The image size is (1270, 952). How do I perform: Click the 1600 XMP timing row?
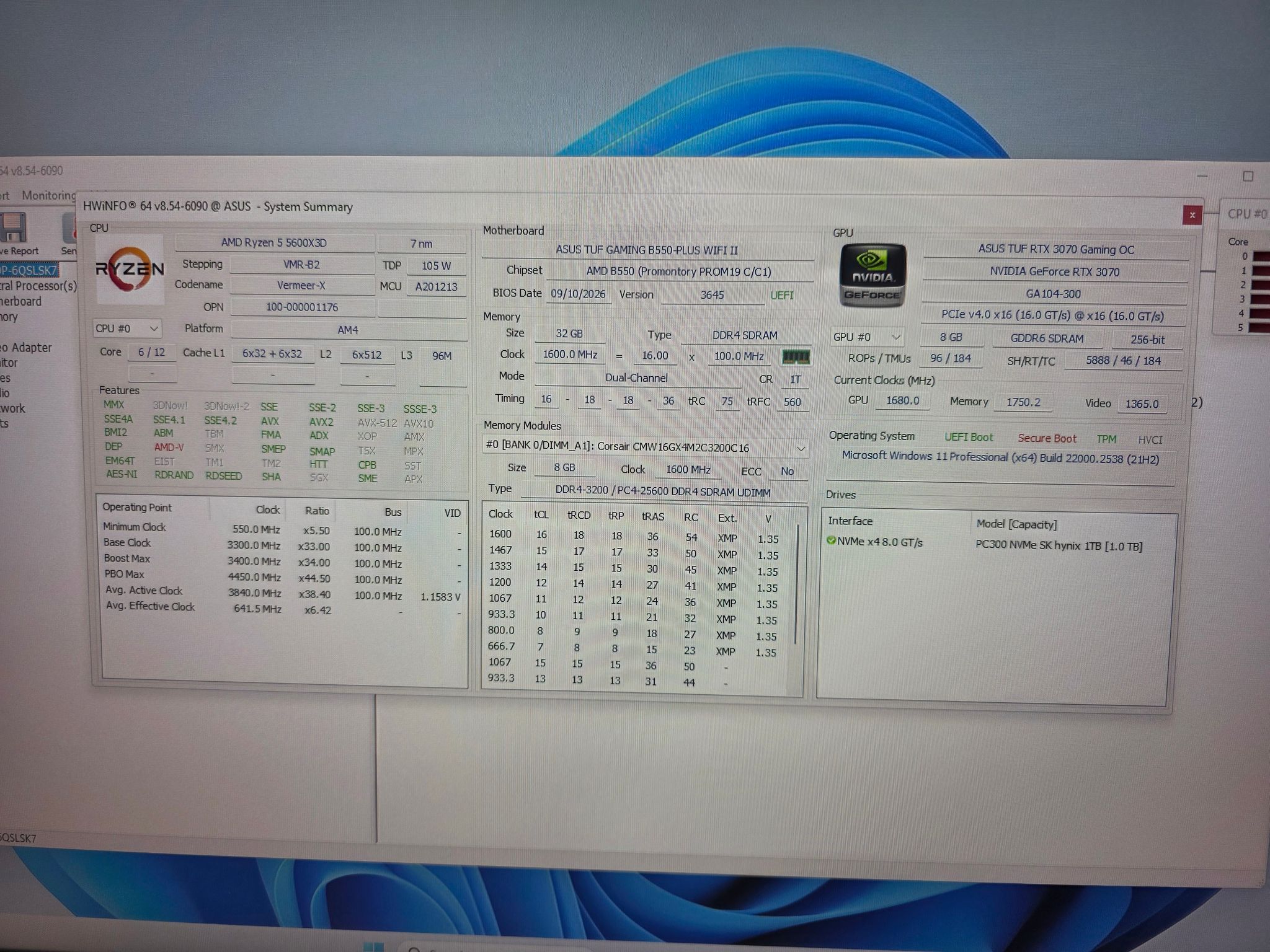(x=634, y=536)
